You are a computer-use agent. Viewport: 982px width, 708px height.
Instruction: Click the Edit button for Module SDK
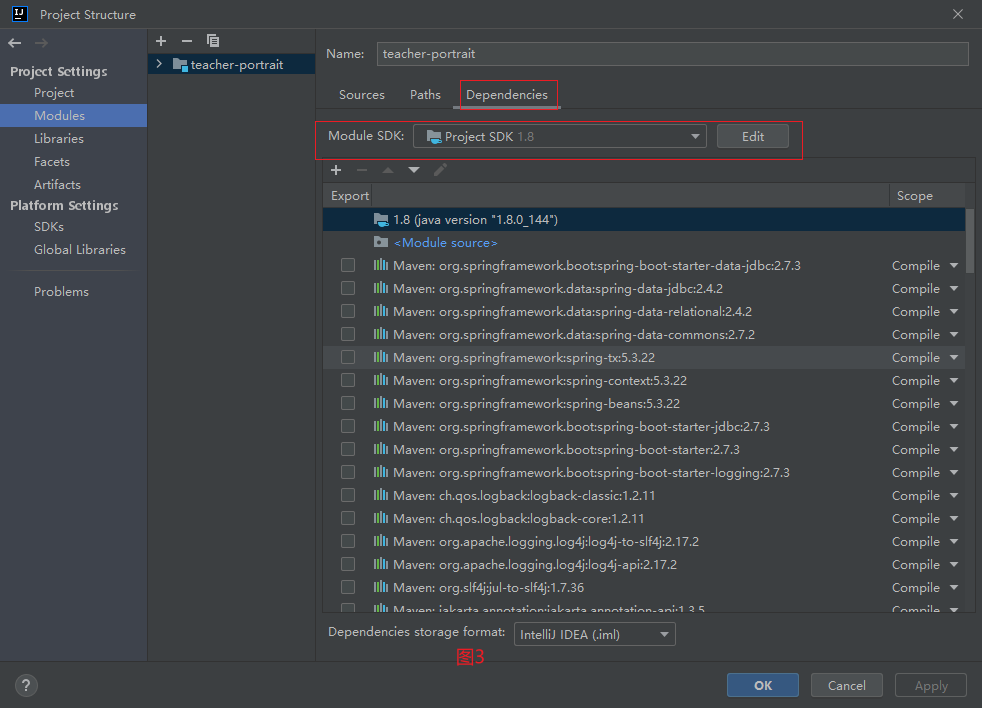[753, 137]
